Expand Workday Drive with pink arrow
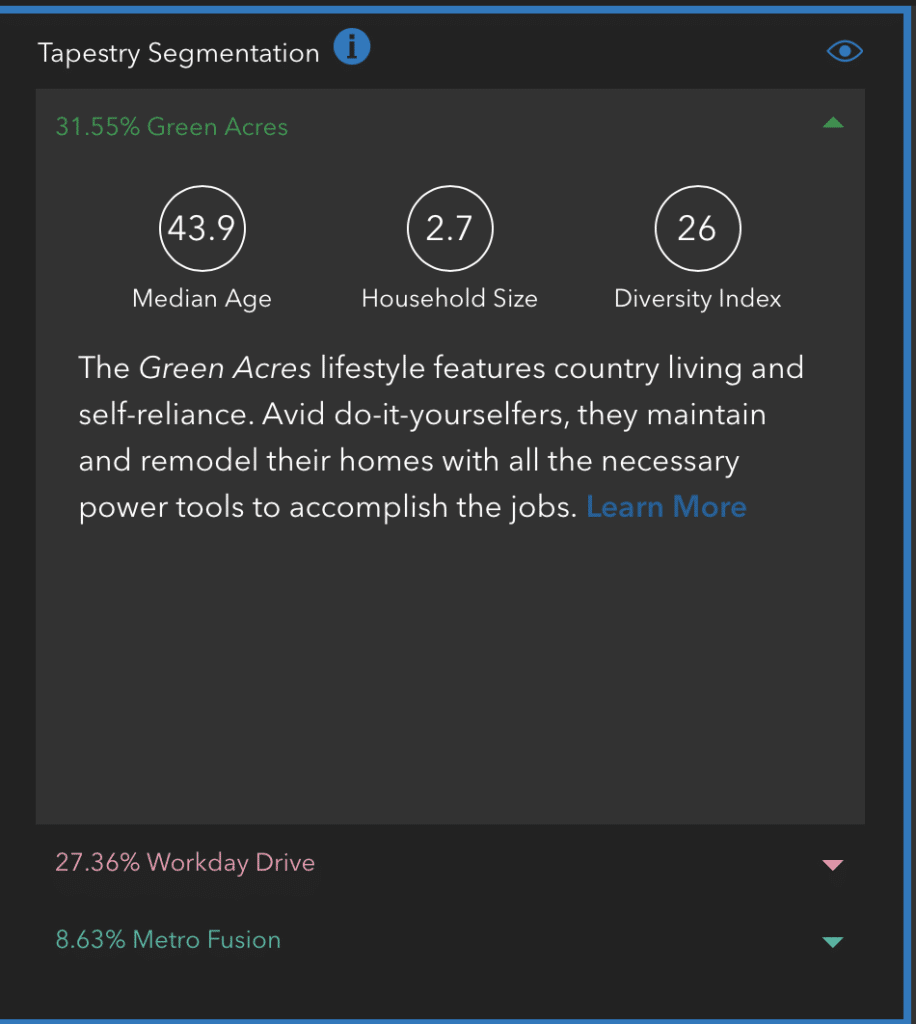916x1024 pixels. pyautogui.click(x=833, y=865)
